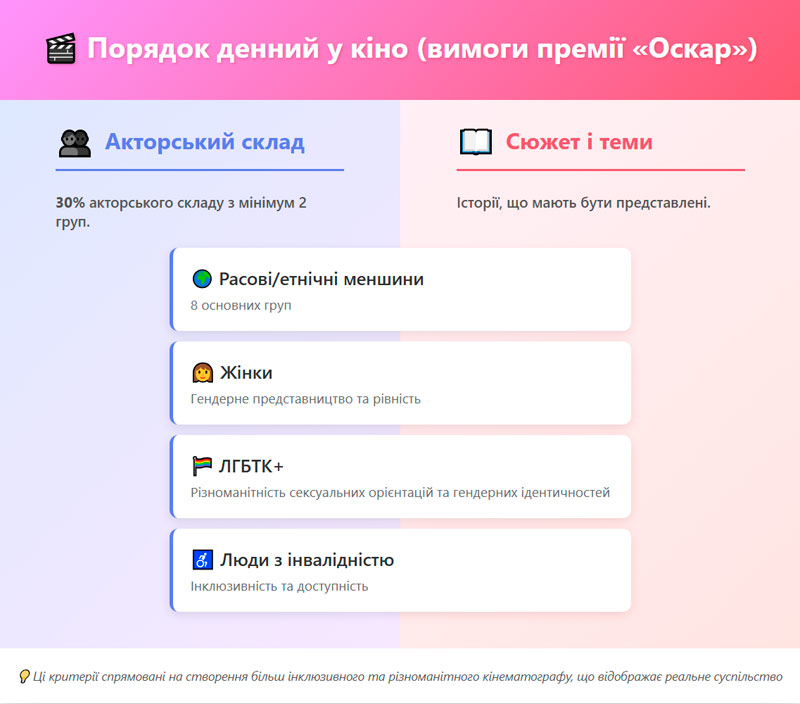
Task: Select the Расові/етнічні меншини card
Action: coord(400,288)
